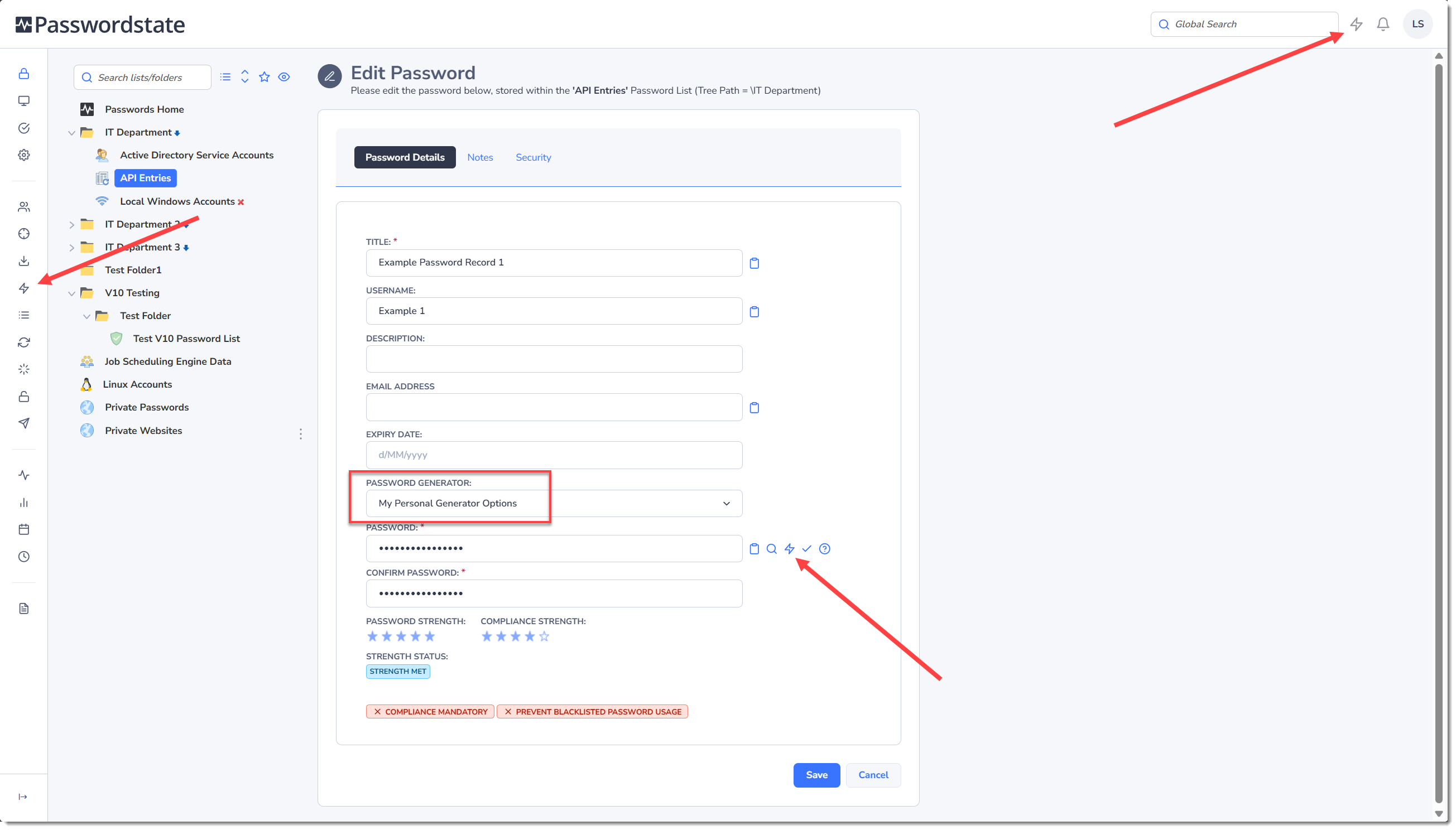Select the Linux Accounts list
The width and height of the screenshot is (1456, 830).
[137, 384]
